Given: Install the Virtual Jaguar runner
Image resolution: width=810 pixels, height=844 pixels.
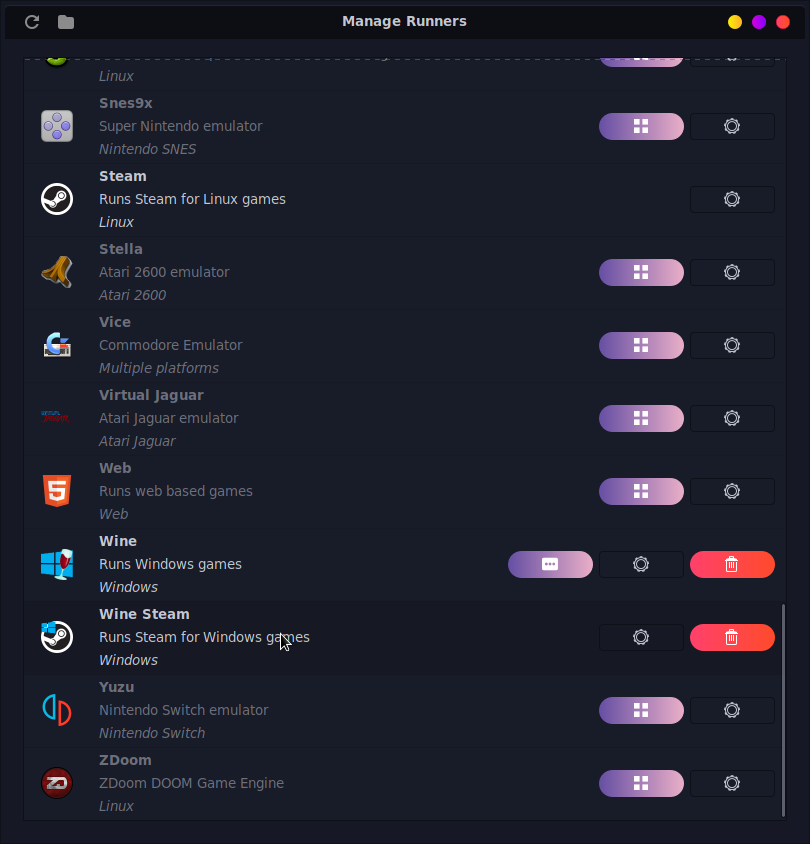Looking at the screenshot, I should coord(641,418).
